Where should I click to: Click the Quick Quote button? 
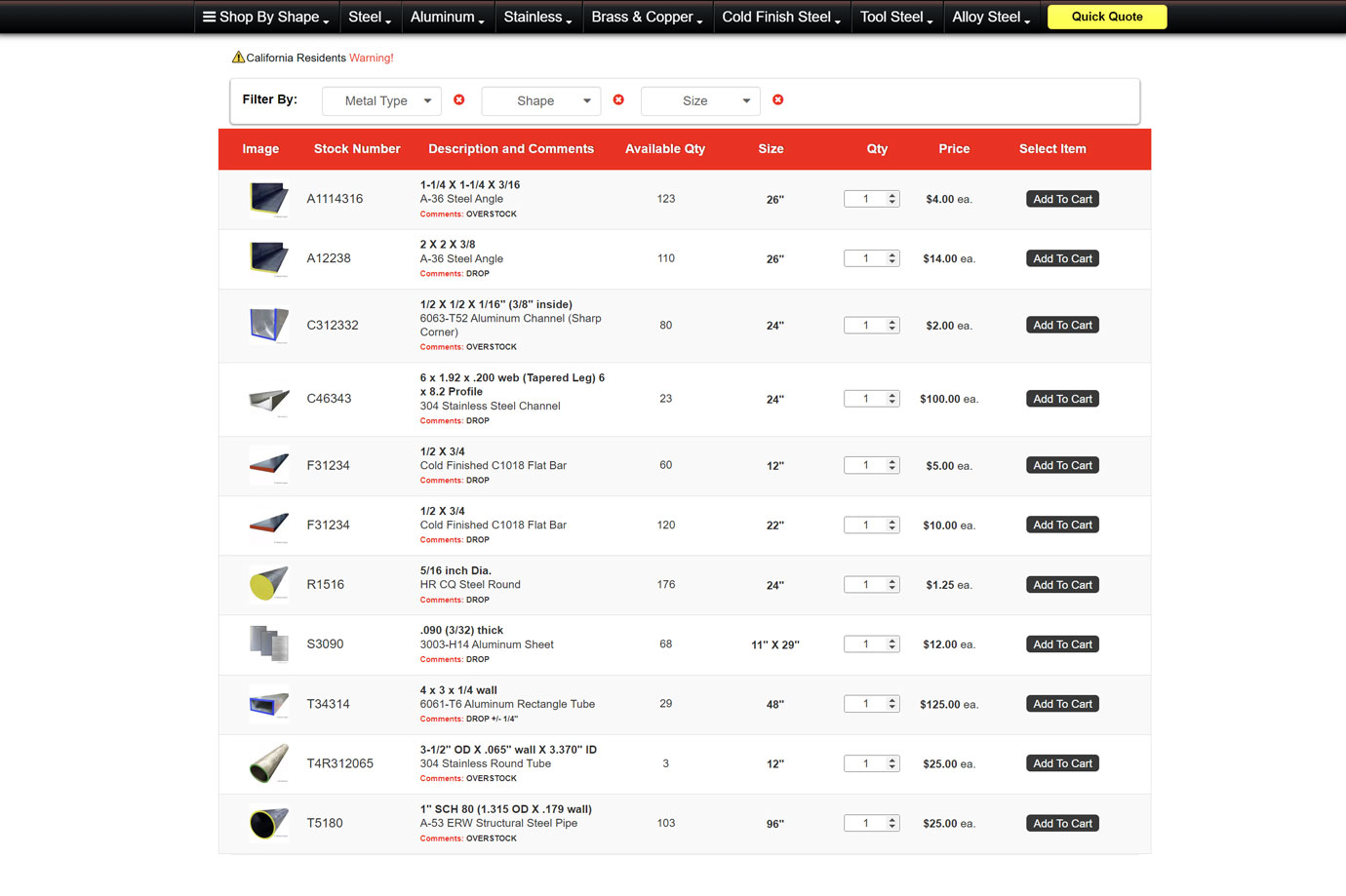tap(1107, 17)
